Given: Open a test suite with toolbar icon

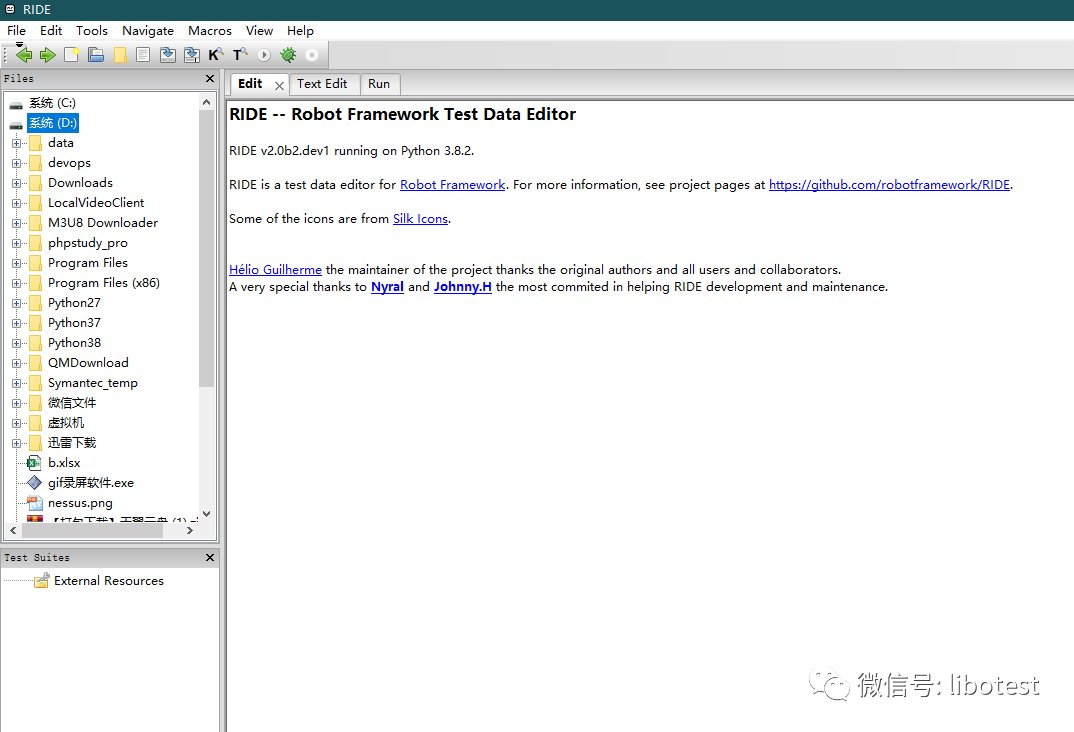Looking at the screenshot, I should 96,55.
